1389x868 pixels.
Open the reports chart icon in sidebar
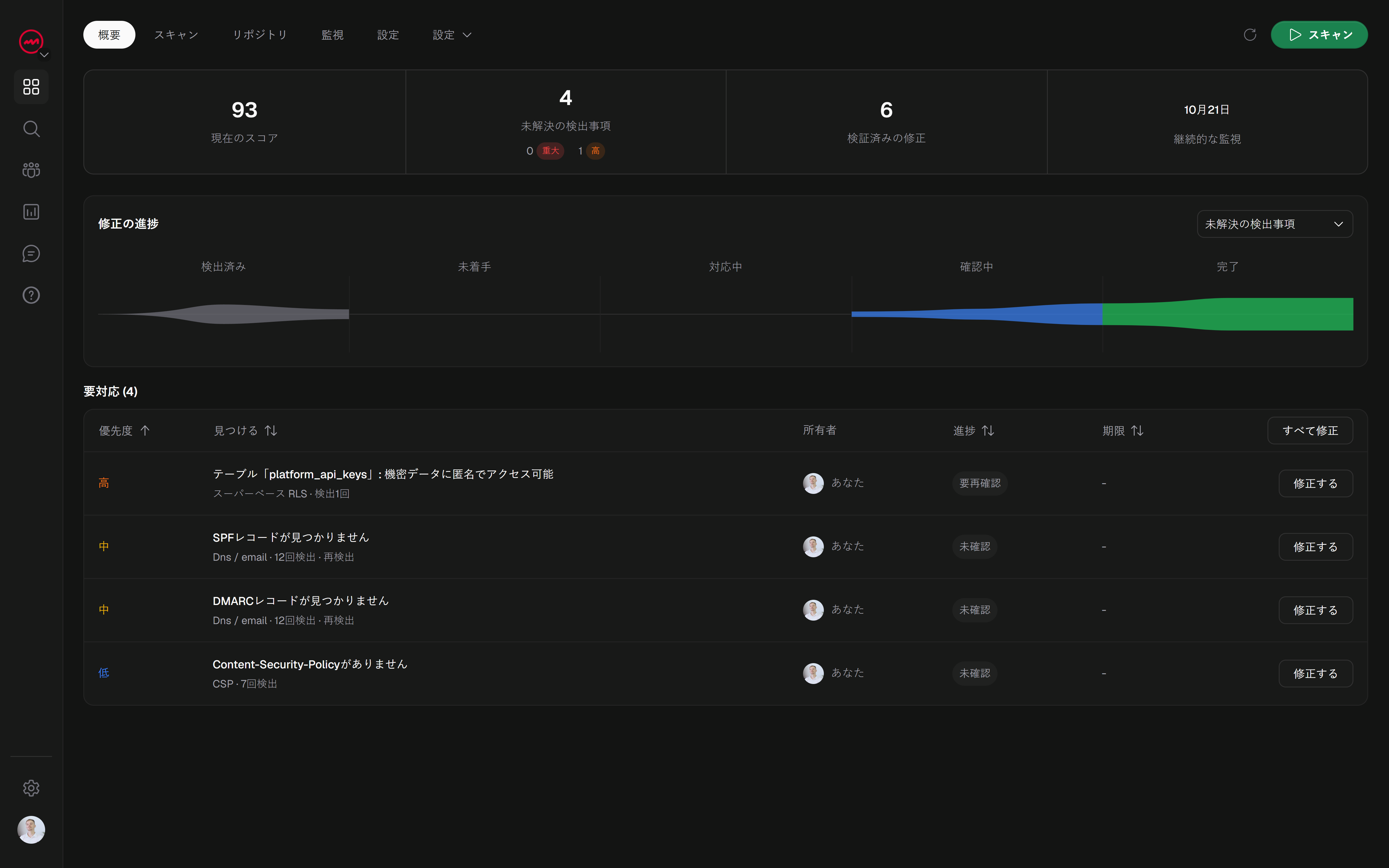pos(31,212)
